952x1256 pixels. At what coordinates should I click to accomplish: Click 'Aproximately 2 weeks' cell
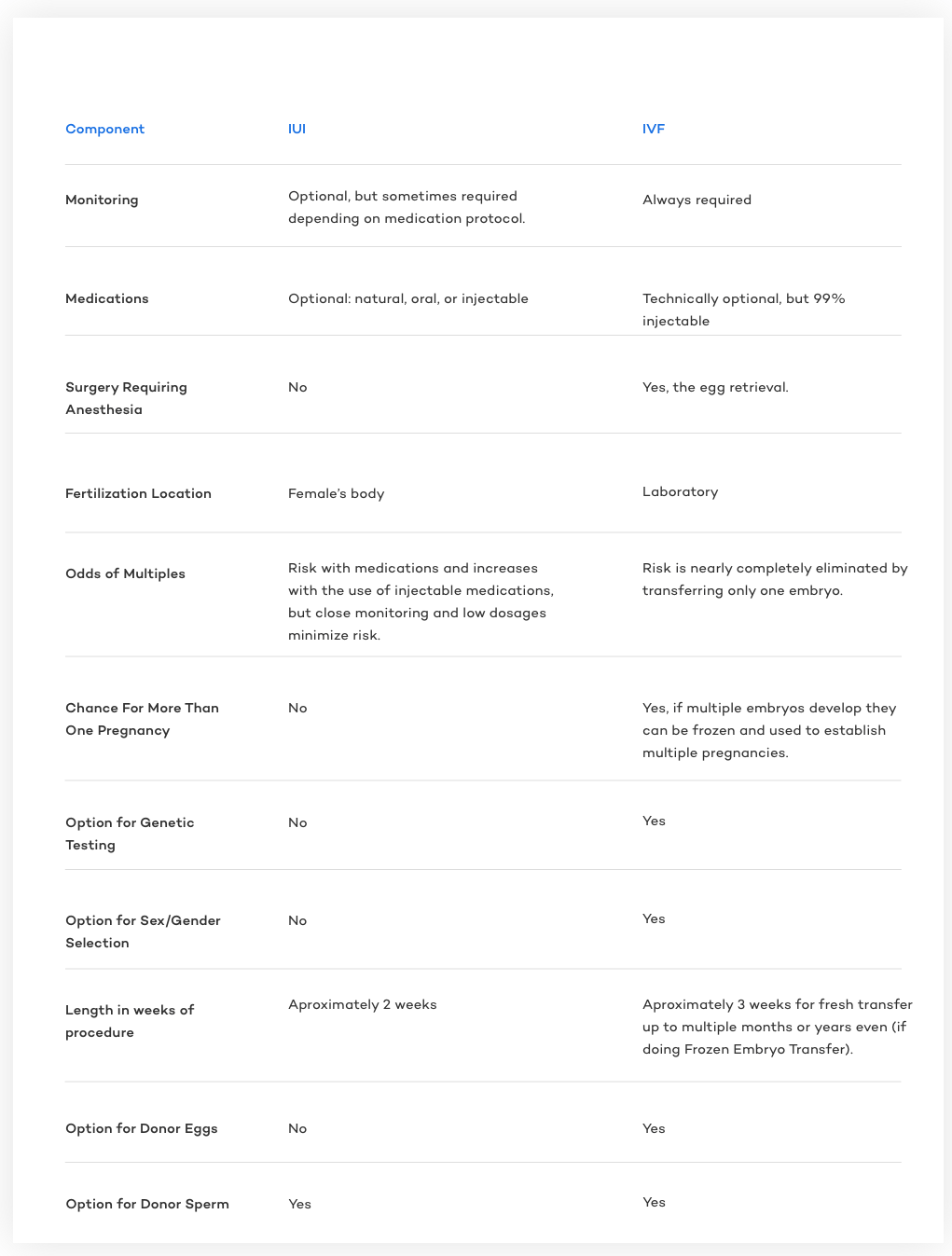pos(363,1004)
